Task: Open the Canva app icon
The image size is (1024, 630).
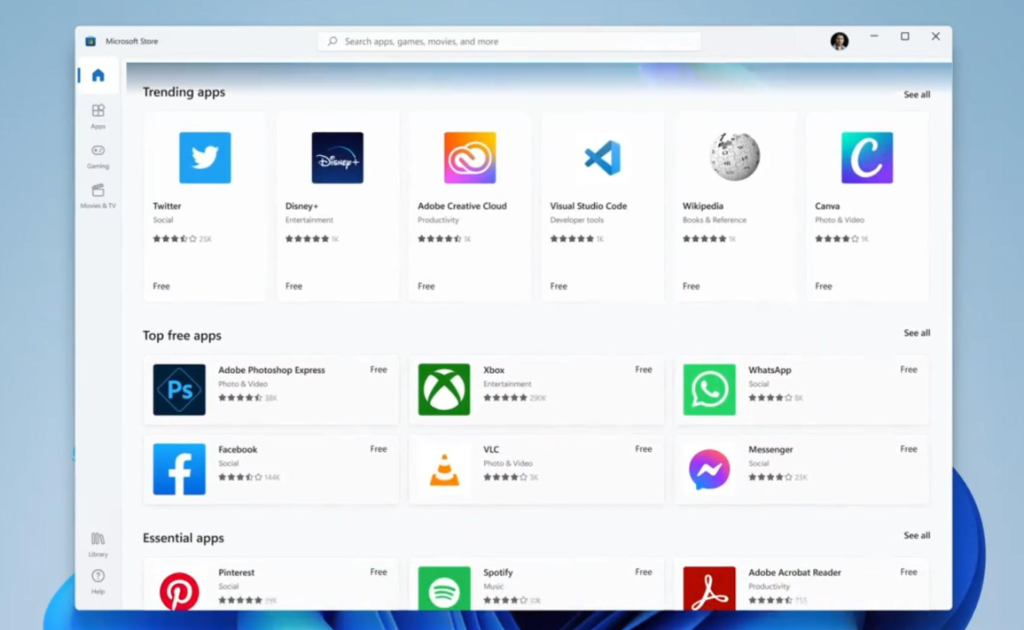Action: (x=867, y=157)
